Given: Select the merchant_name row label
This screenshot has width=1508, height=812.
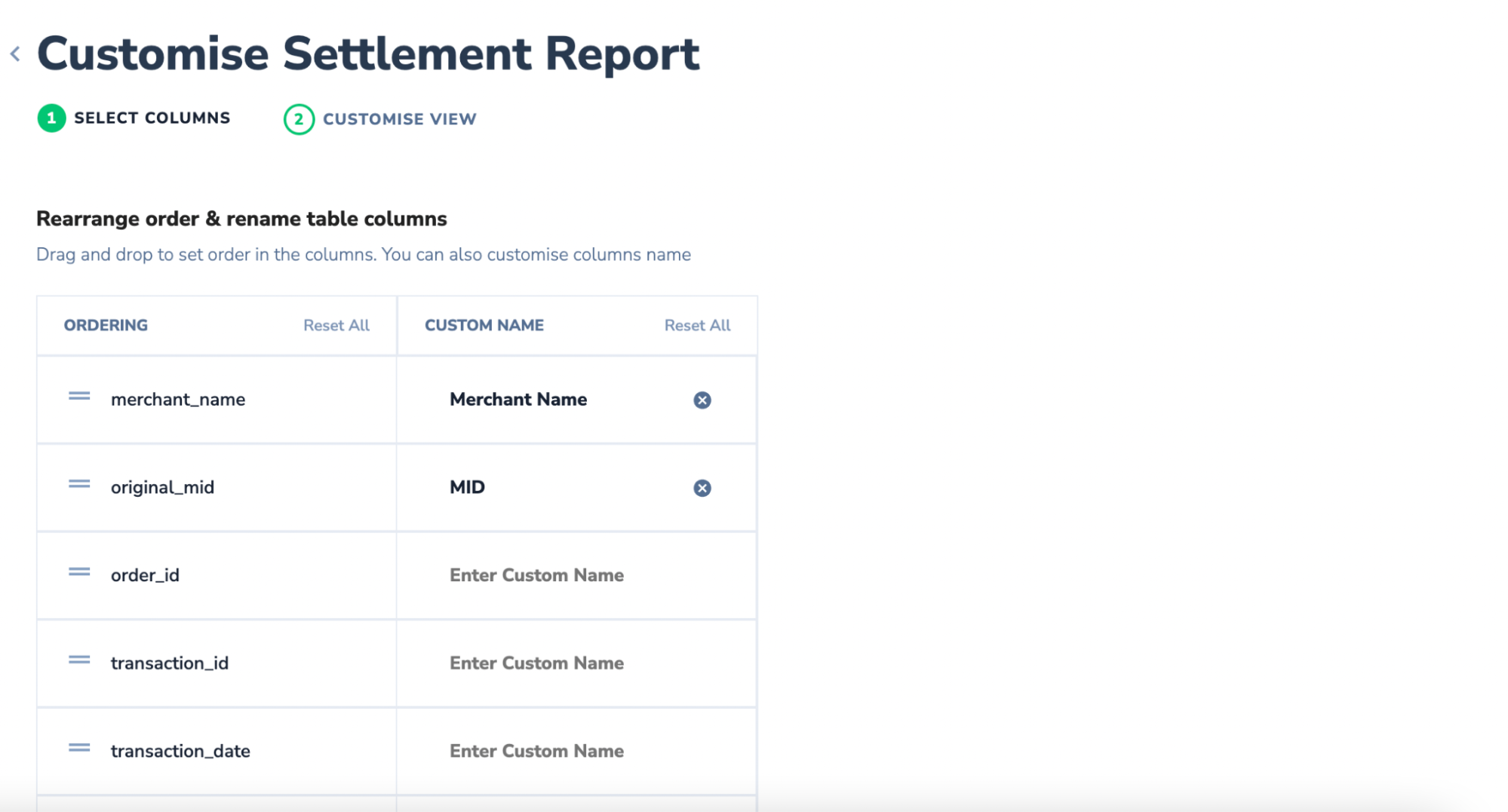Looking at the screenshot, I should (178, 400).
